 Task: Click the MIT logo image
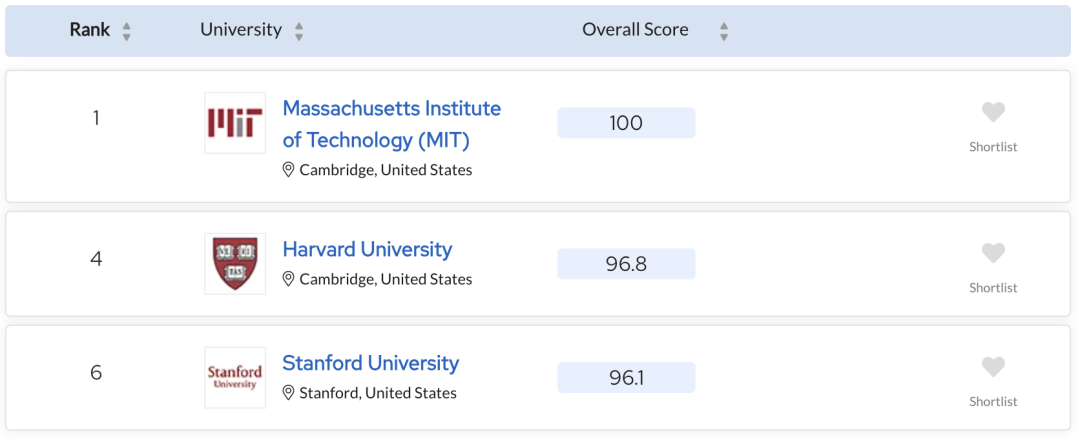point(235,123)
